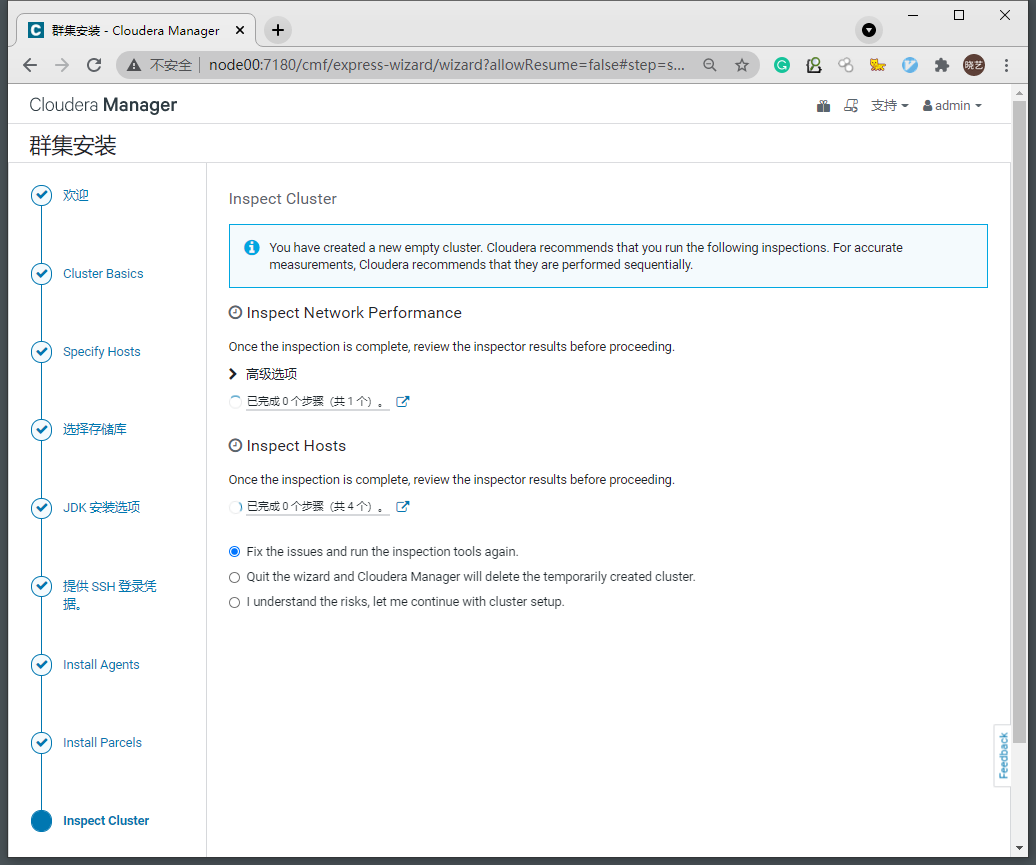The width and height of the screenshot is (1036, 865).
Task: Go to the Install Parcels step
Action: click(102, 743)
